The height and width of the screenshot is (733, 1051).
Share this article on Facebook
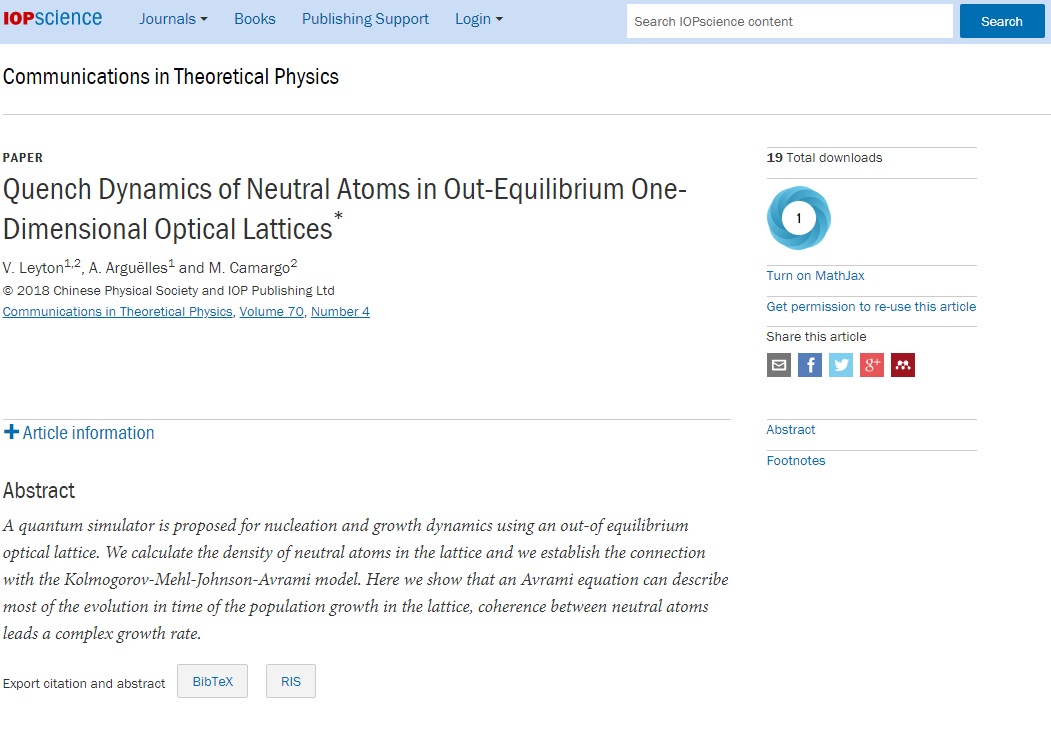coord(810,365)
